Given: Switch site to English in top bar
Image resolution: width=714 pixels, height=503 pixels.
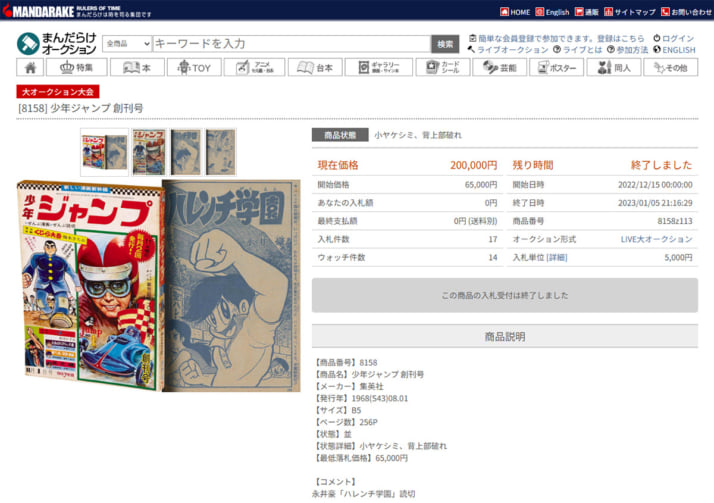Looking at the screenshot, I should (552, 12).
